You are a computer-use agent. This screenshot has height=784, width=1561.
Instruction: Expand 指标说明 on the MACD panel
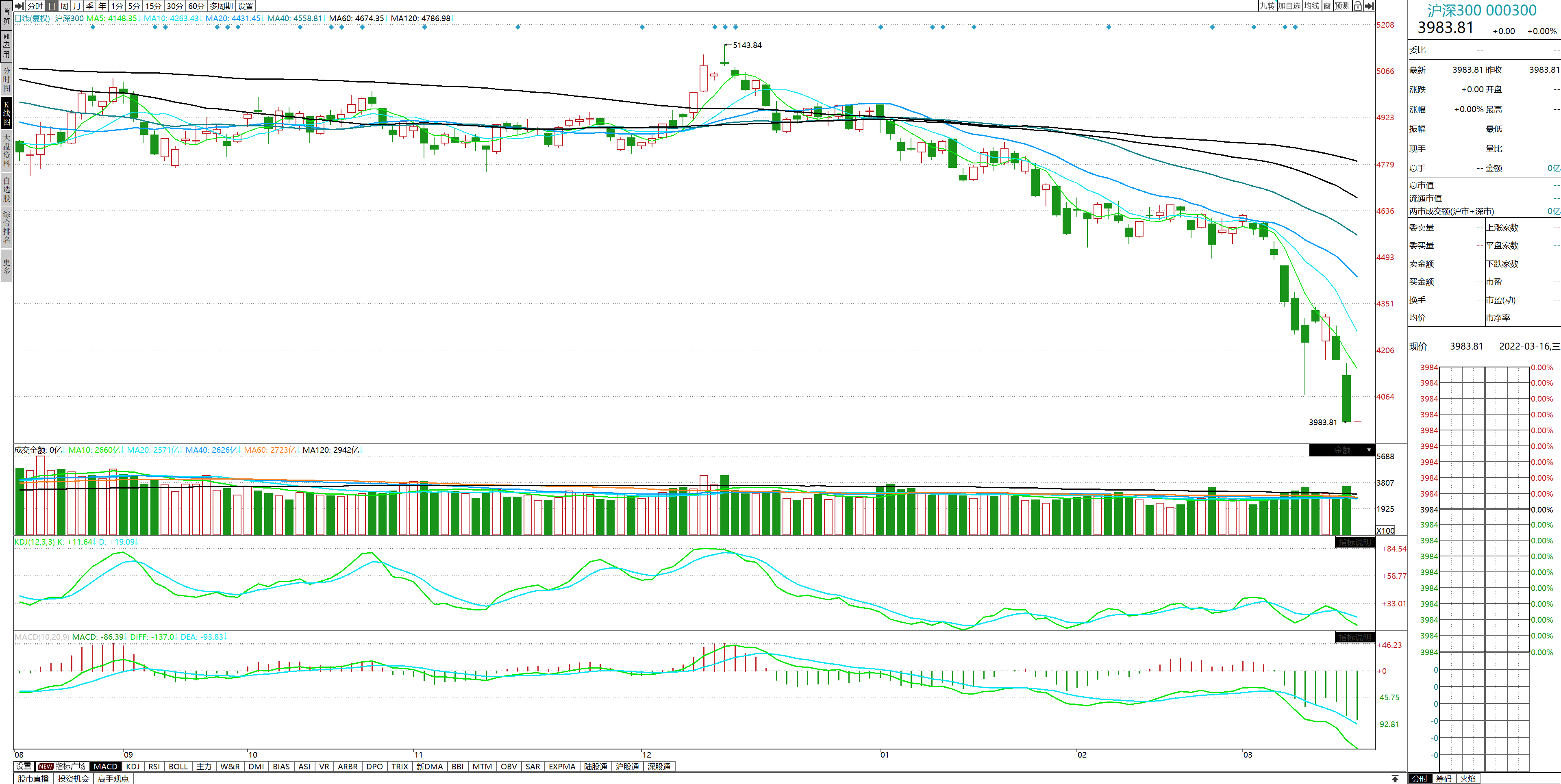click(1354, 637)
